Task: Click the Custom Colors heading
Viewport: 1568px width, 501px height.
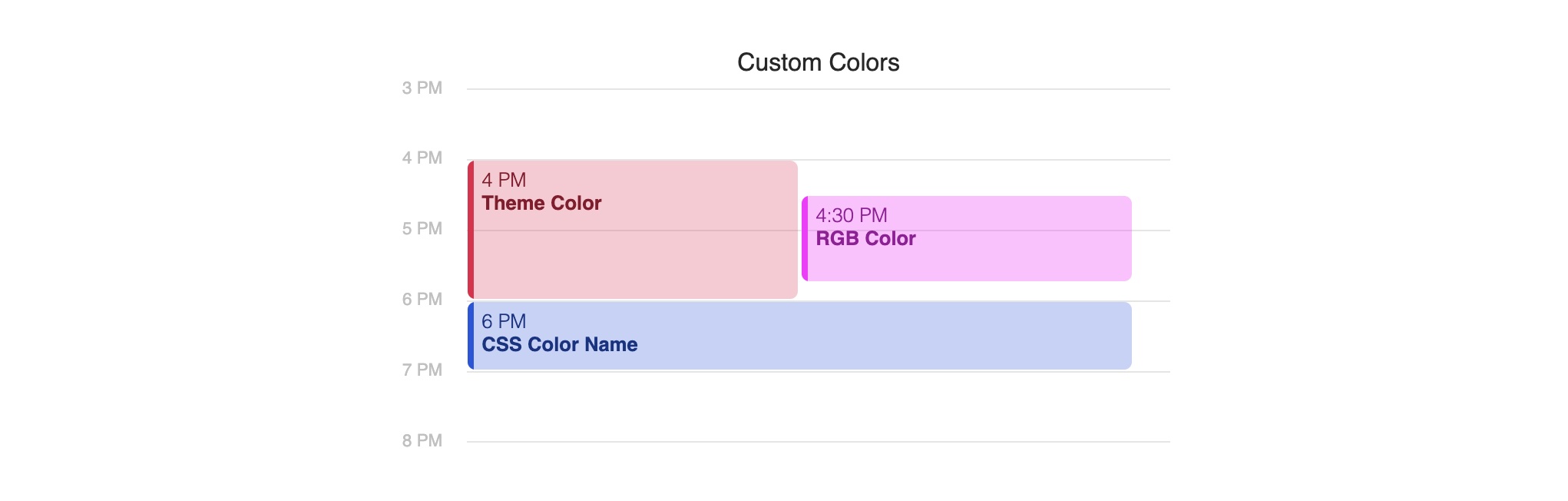Action: 819,62
